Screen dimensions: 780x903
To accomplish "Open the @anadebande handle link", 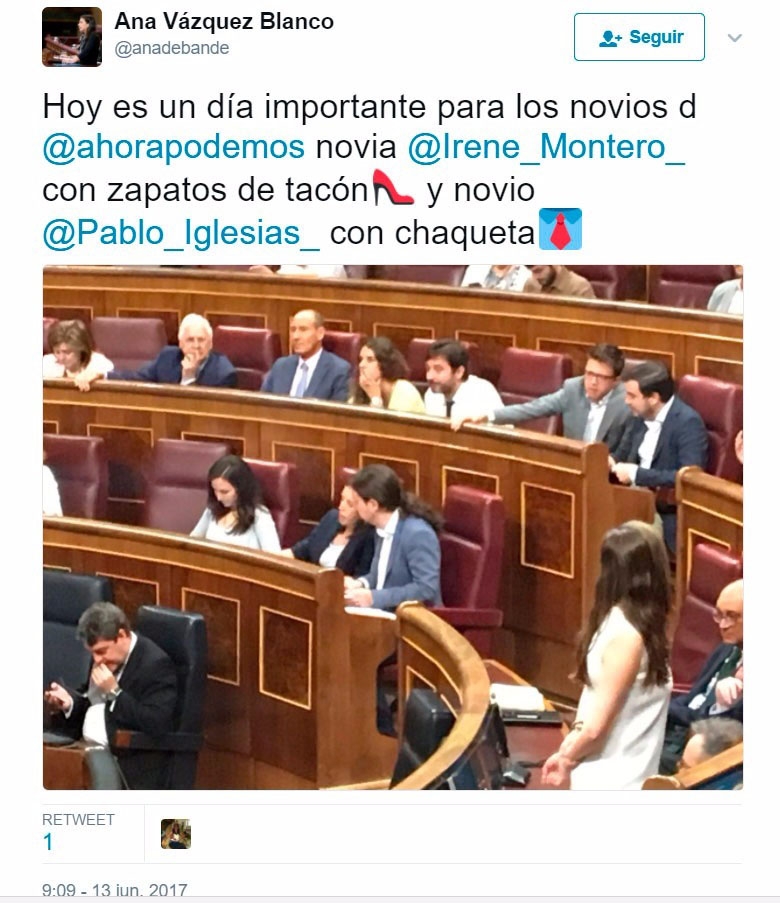I will pyautogui.click(x=171, y=48).
